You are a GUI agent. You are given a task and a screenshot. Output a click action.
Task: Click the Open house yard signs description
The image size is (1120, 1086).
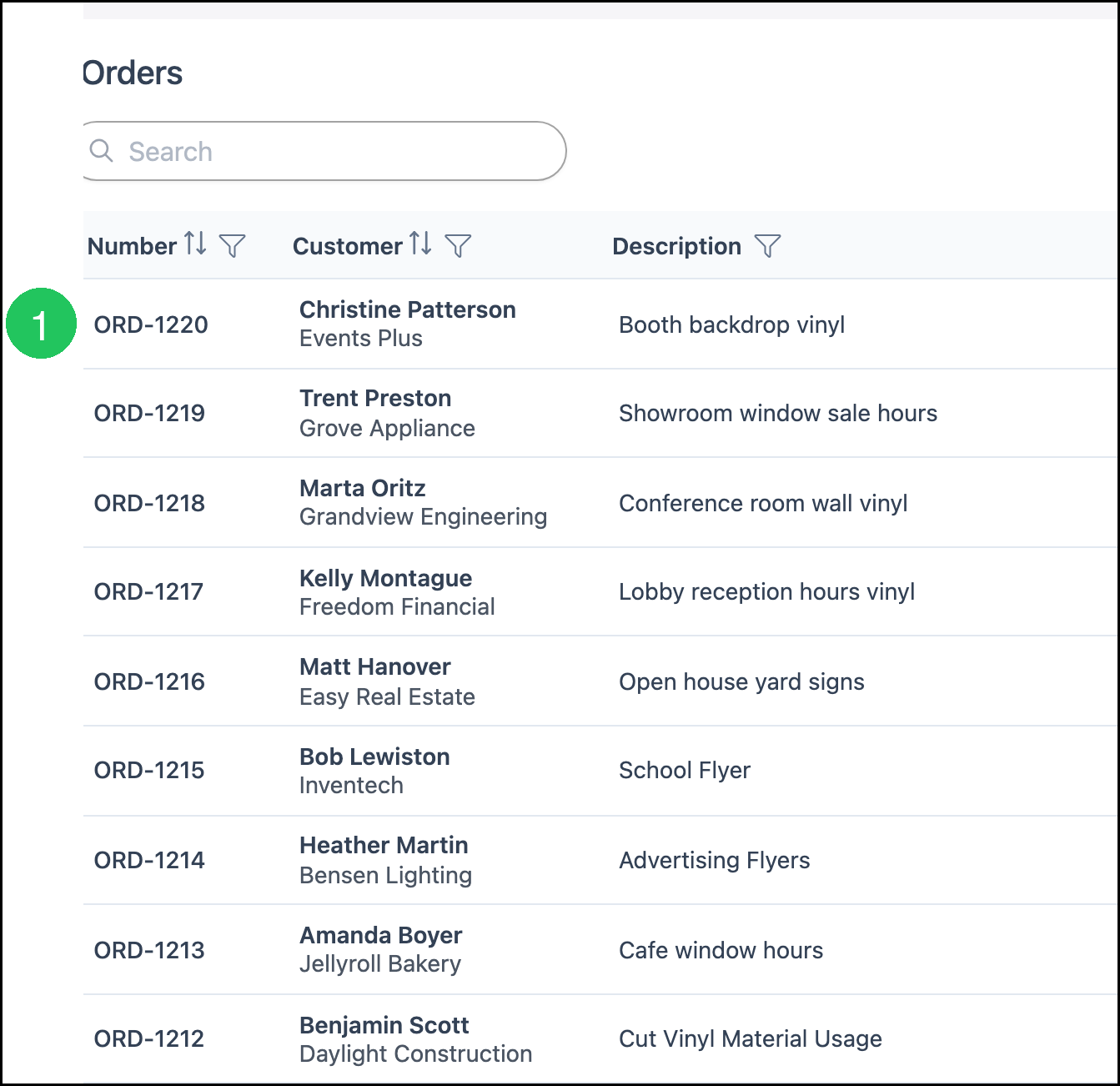pyautogui.click(x=741, y=681)
